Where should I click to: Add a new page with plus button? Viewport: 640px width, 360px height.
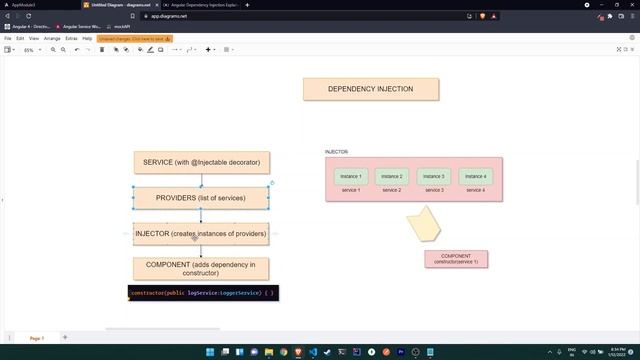click(x=65, y=338)
